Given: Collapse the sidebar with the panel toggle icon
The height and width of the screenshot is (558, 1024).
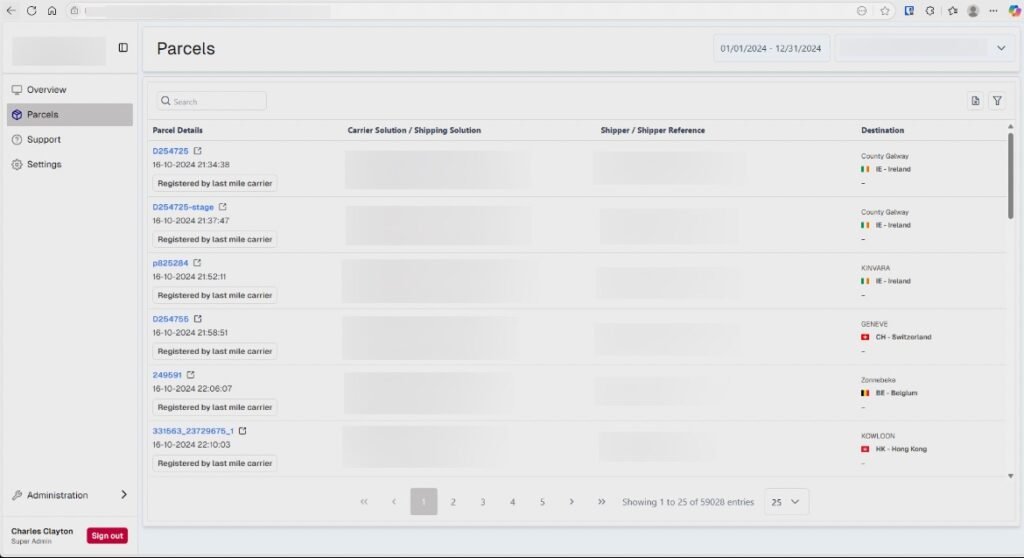Looking at the screenshot, I should [123, 47].
